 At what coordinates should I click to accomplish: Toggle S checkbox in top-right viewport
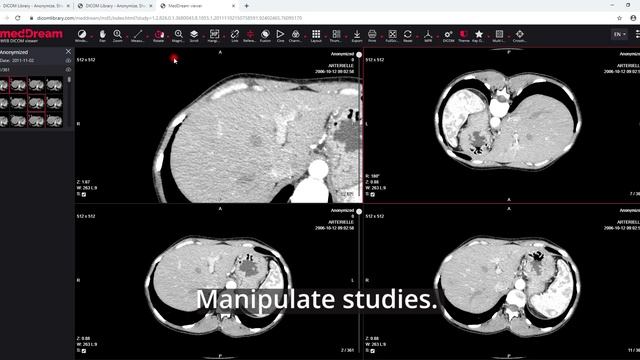(372, 195)
